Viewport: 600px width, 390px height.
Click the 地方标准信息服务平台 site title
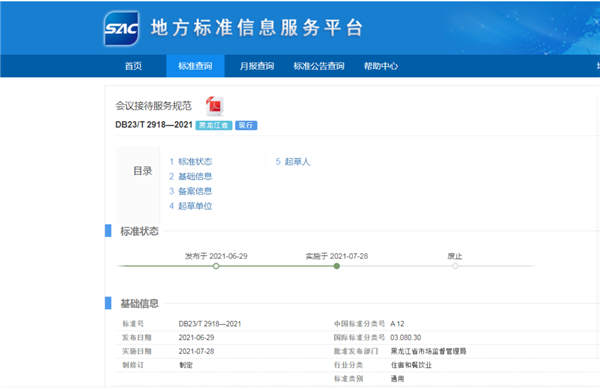[x=256, y=28]
